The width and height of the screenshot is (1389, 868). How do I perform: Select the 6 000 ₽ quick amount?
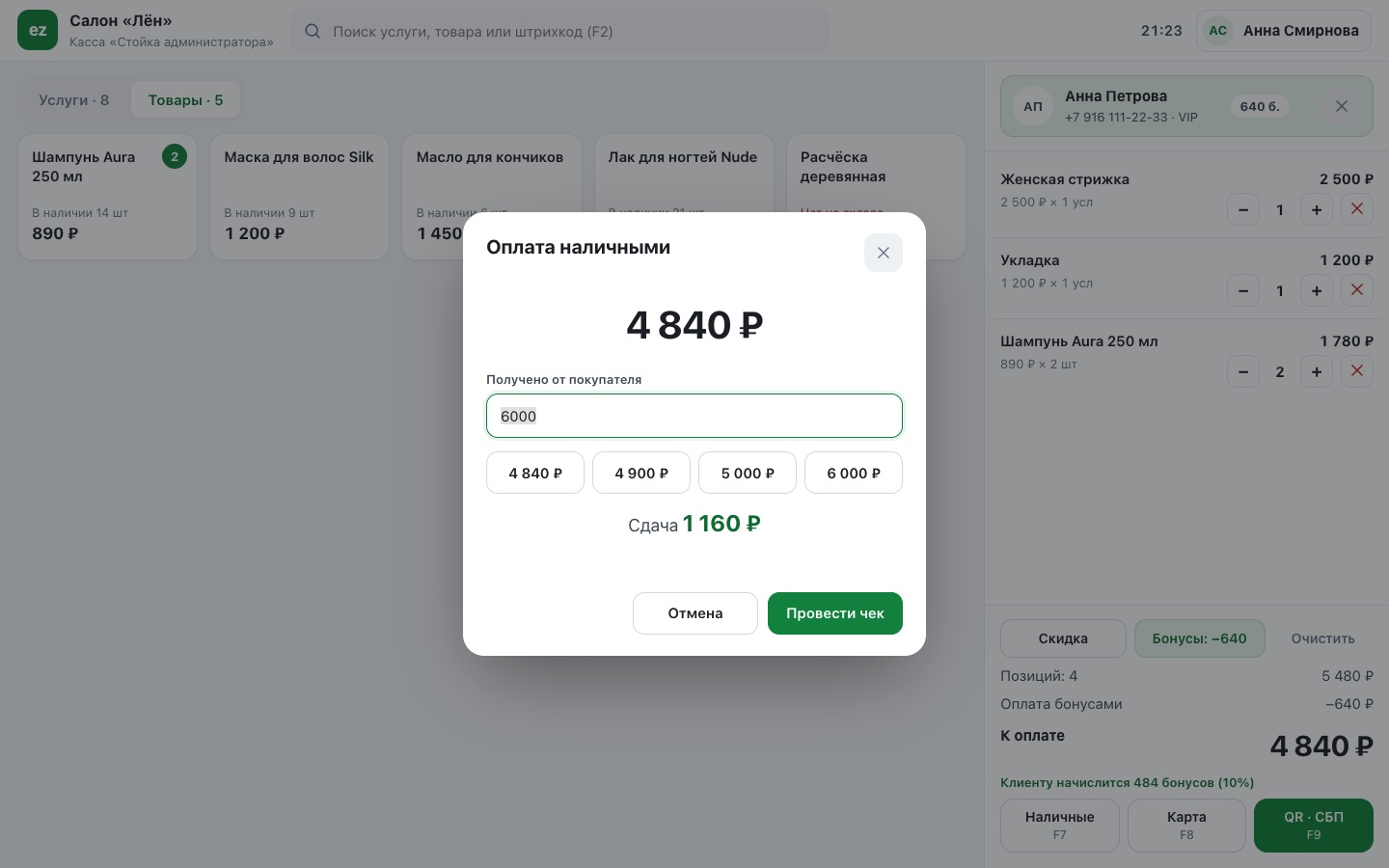click(854, 473)
